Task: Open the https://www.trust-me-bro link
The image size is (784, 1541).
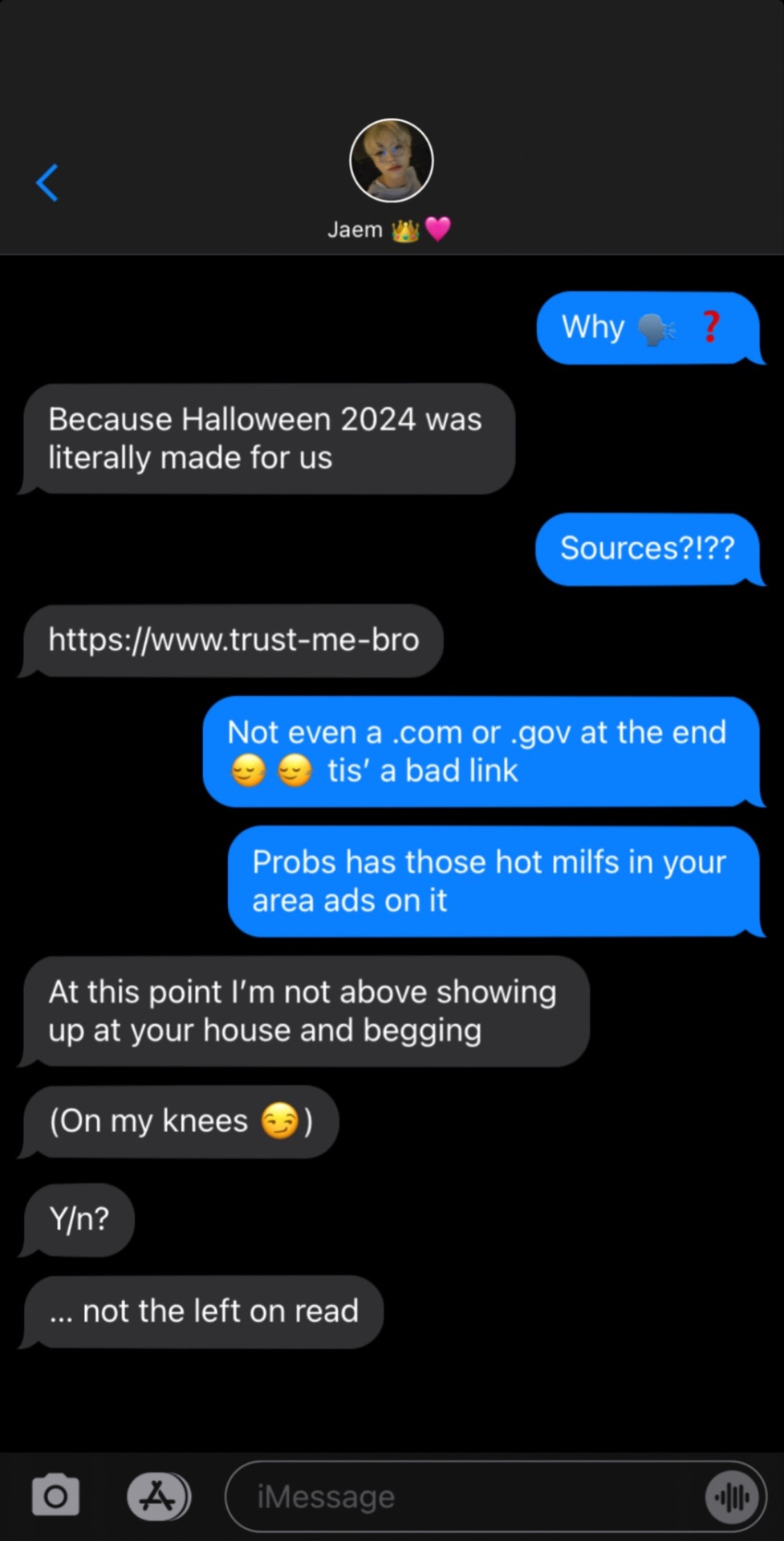Action: point(234,640)
